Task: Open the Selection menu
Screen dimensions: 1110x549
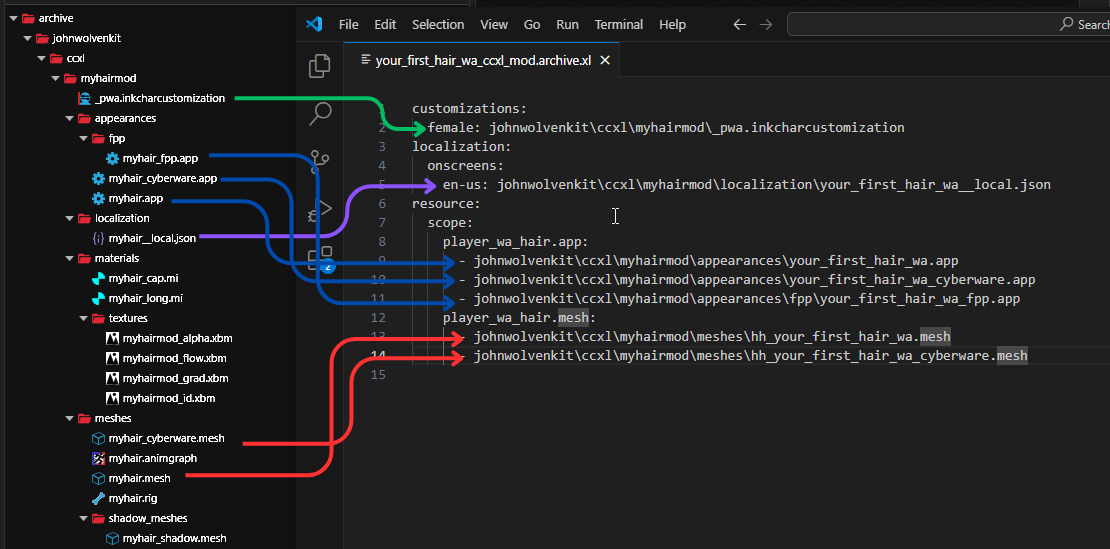Action: coord(438,24)
